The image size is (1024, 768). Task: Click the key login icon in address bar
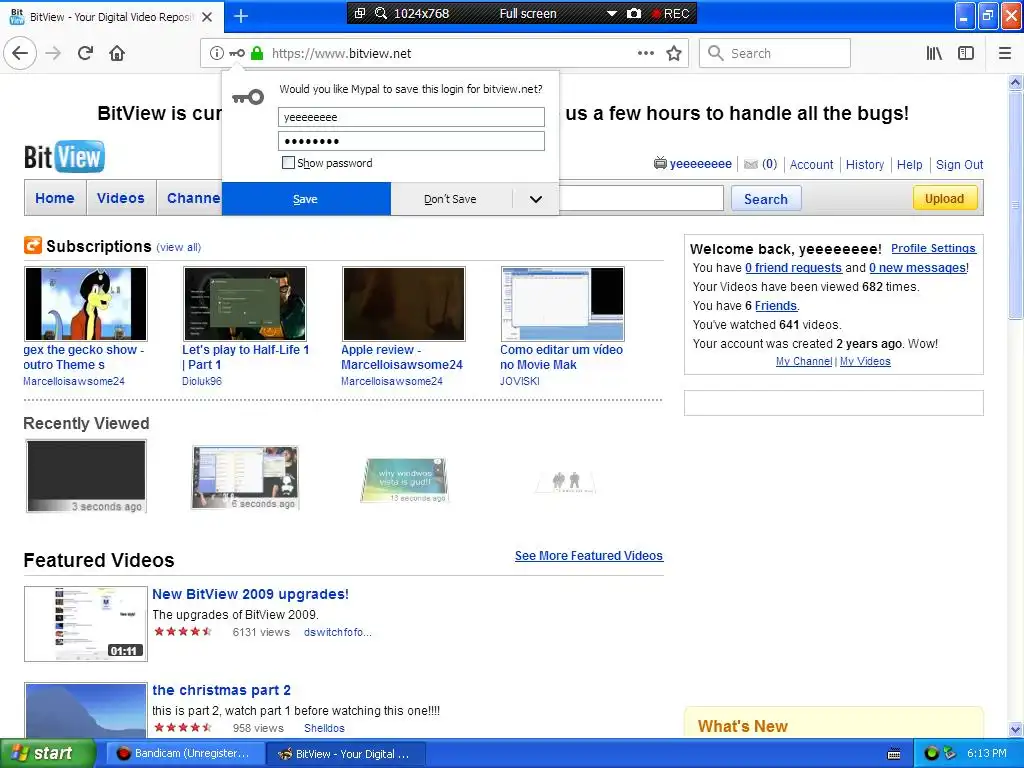(x=237, y=53)
